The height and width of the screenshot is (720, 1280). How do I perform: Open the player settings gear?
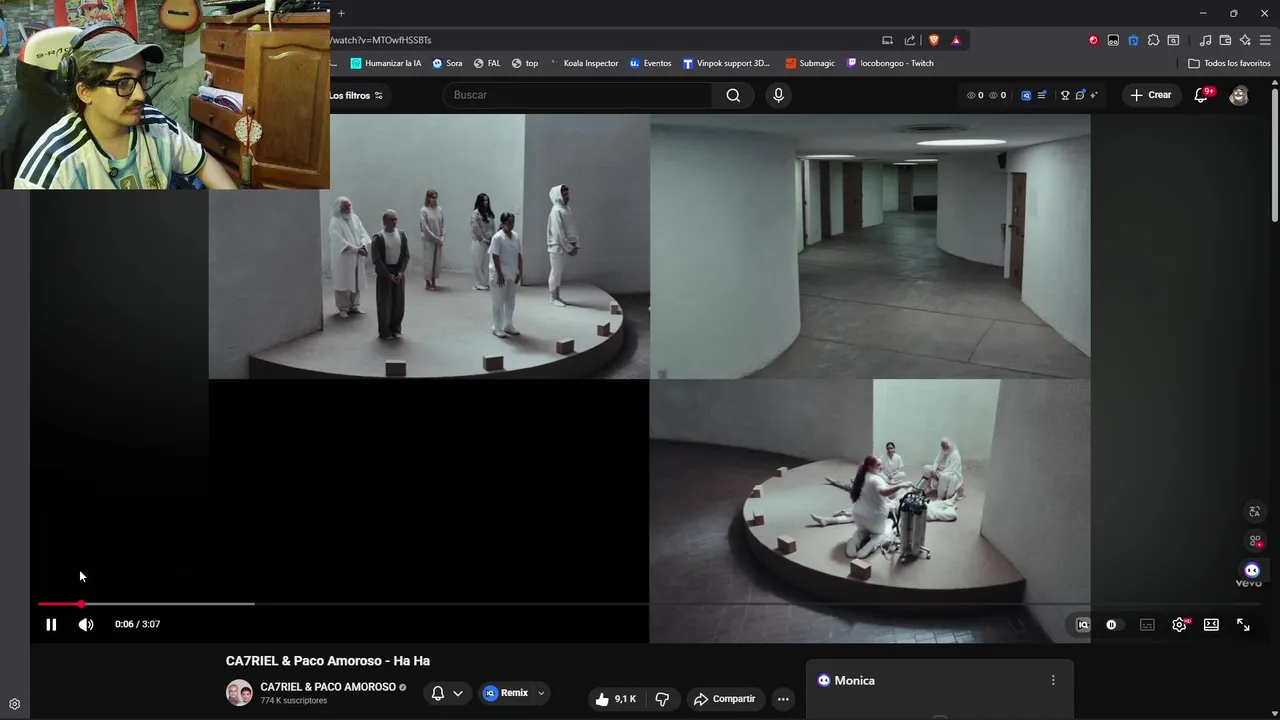pos(1179,625)
